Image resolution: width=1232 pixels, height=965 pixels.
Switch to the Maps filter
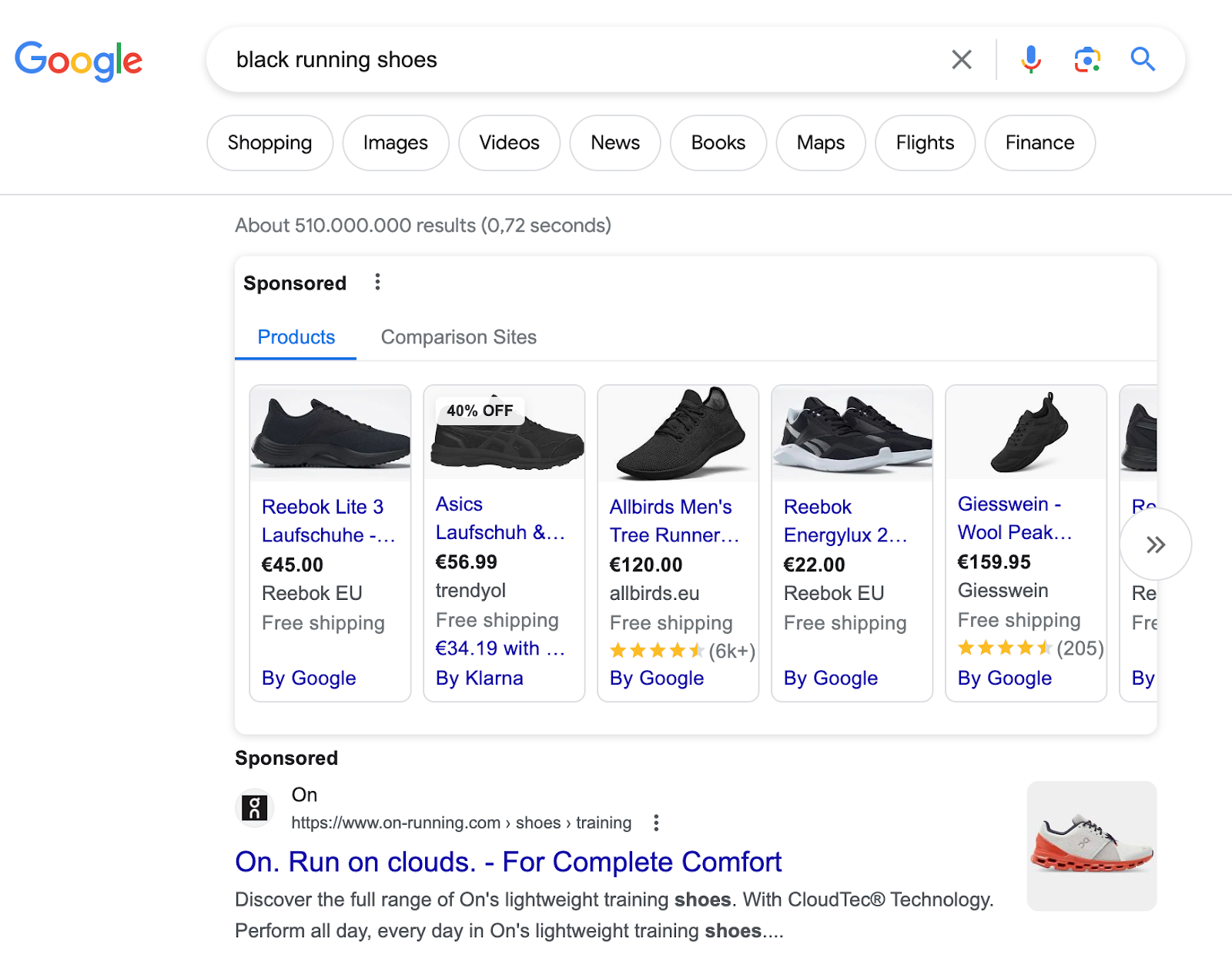pyautogui.click(x=821, y=142)
